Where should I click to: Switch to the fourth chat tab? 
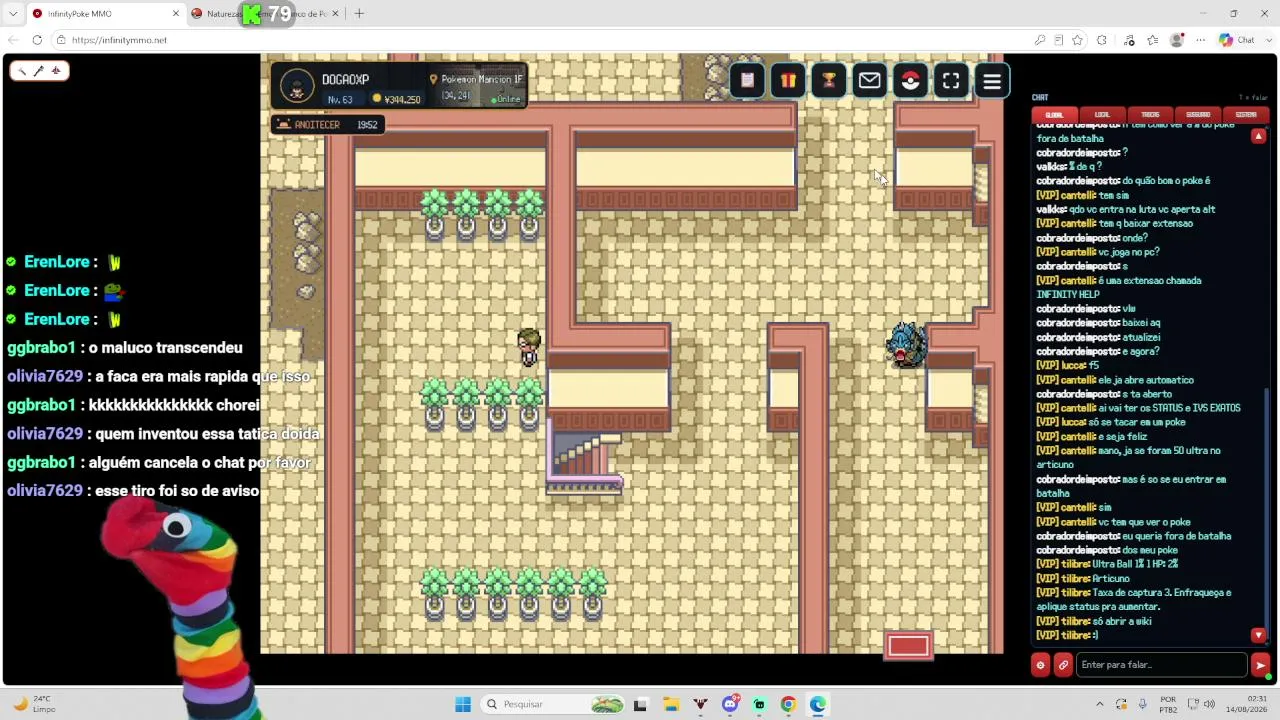pos(1198,115)
